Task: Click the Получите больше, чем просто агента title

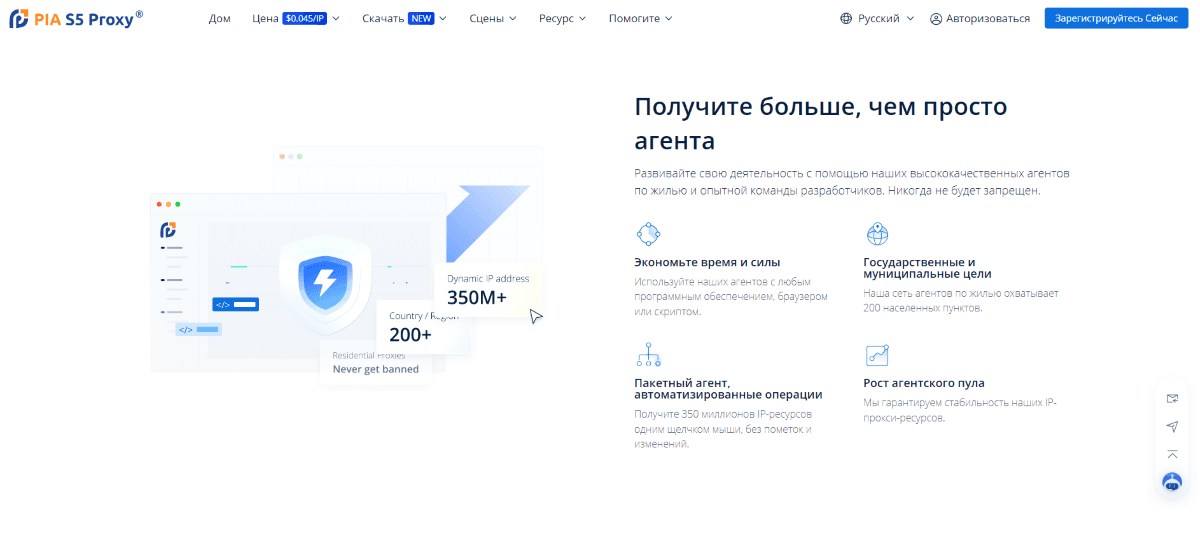Action: coord(821,122)
